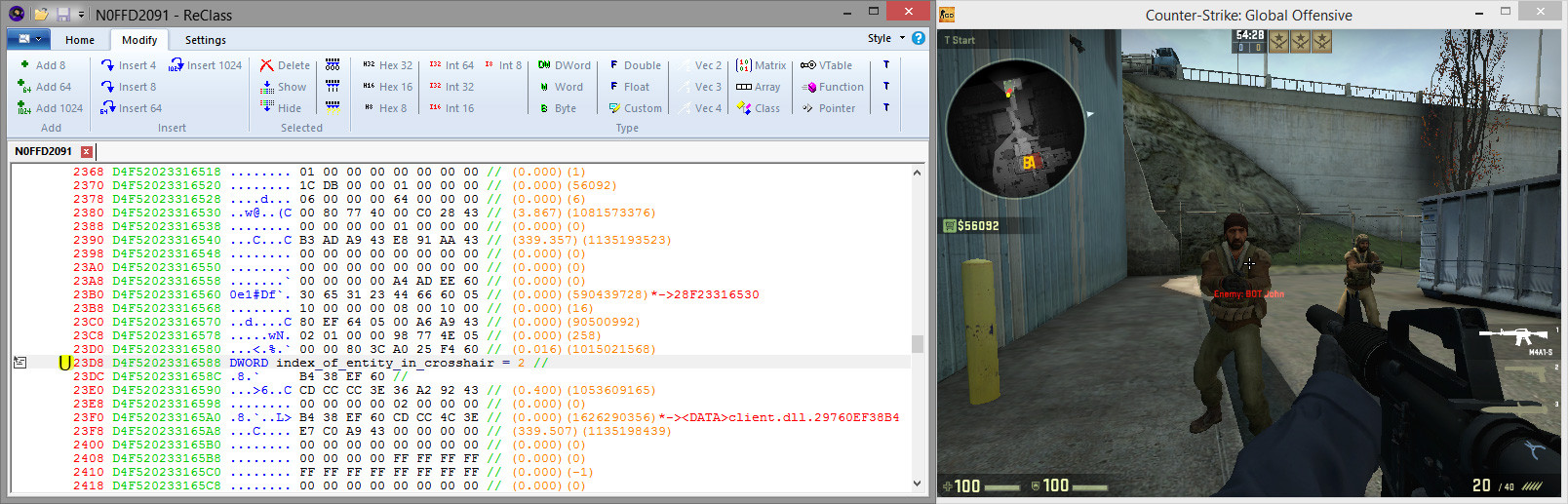Open the blue application menu button
The height and width of the screenshot is (504, 1568).
click(x=29, y=39)
